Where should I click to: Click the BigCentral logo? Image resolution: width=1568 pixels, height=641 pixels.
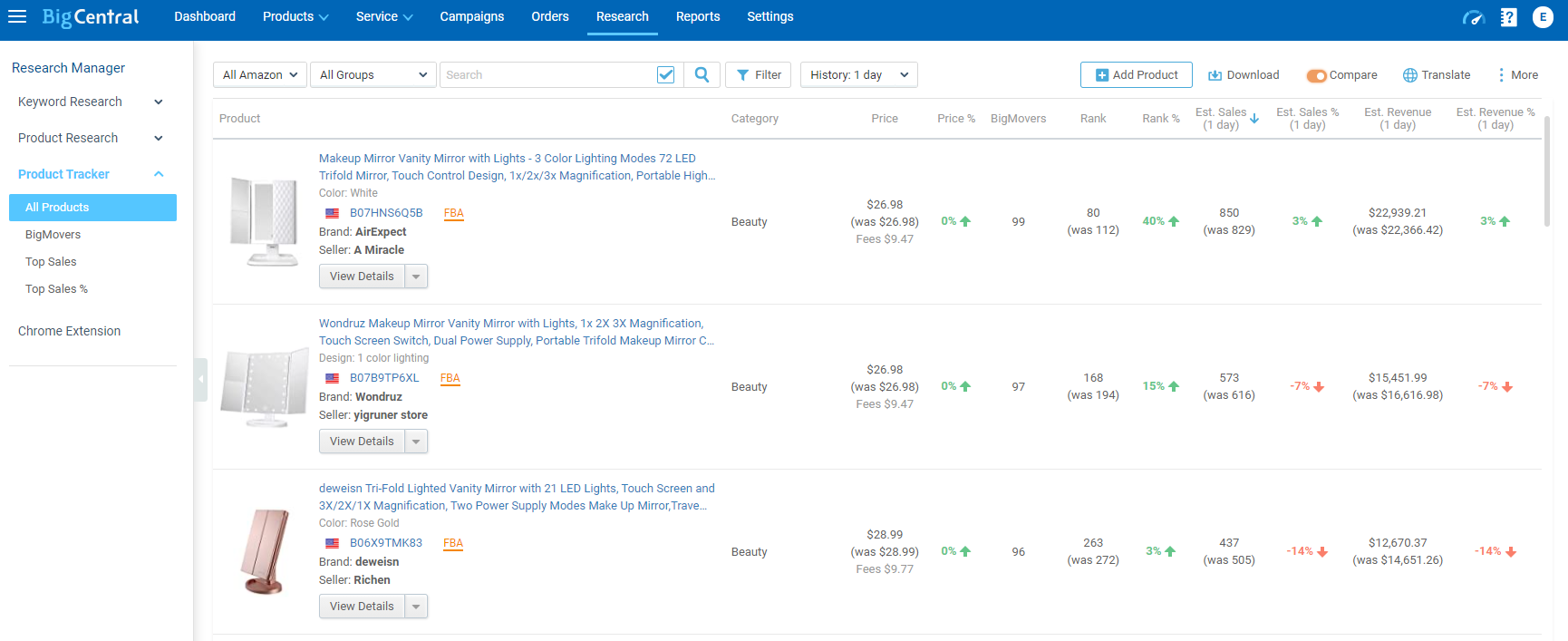point(91,17)
